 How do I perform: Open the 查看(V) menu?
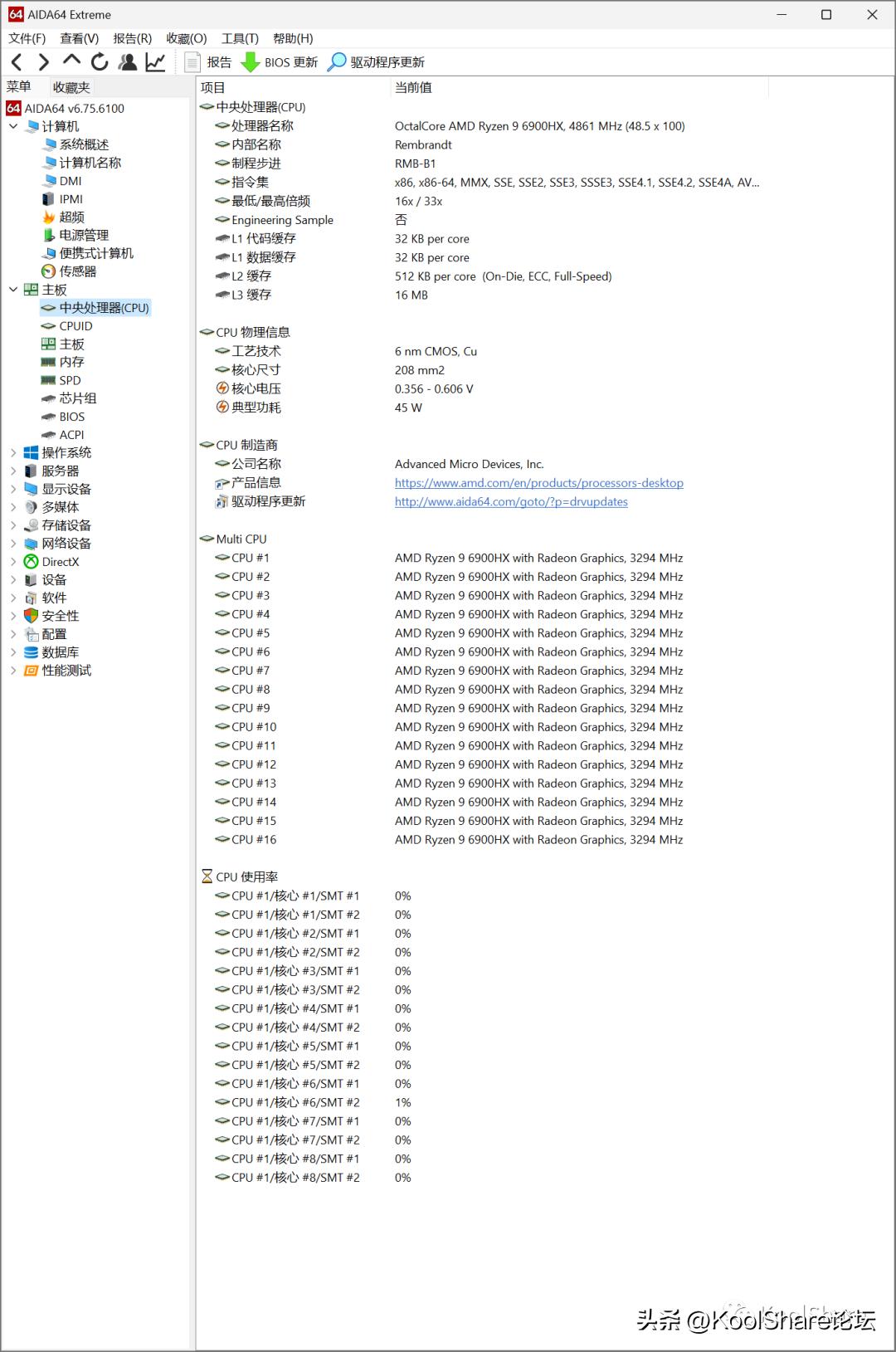point(80,38)
